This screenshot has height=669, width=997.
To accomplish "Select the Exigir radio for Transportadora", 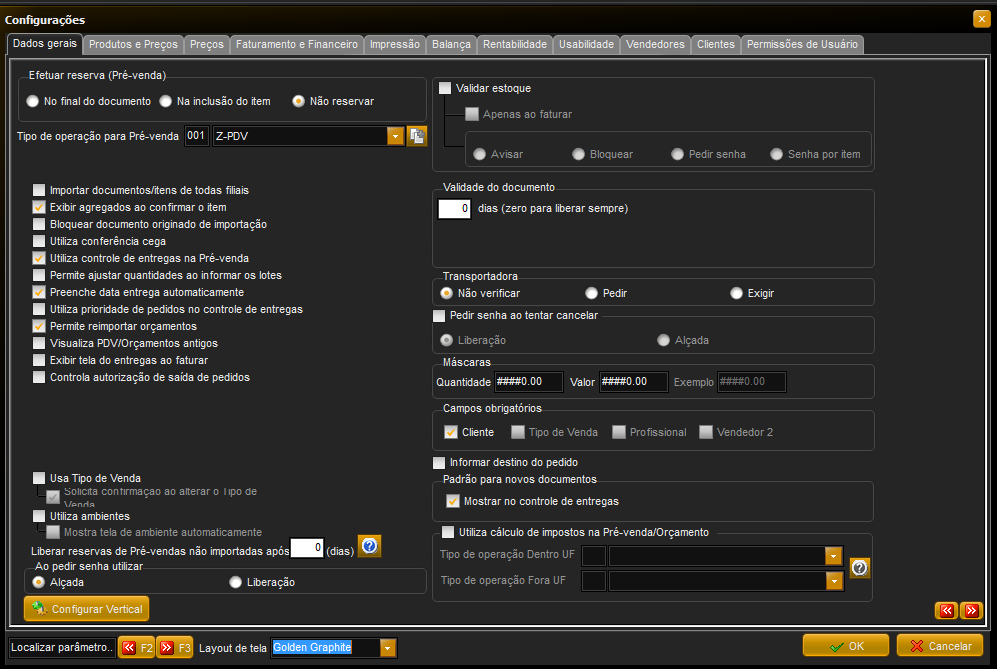I will (x=736, y=293).
